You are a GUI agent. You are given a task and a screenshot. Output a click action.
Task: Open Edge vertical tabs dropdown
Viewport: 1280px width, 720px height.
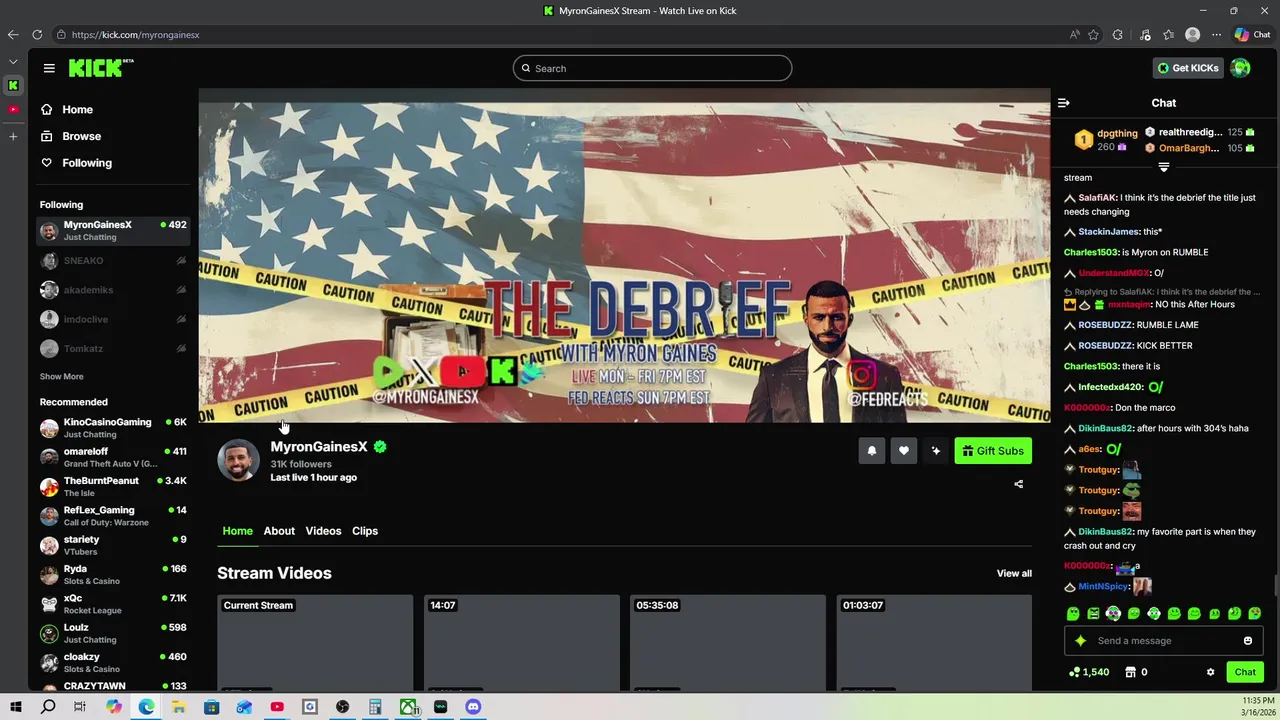click(13, 62)
